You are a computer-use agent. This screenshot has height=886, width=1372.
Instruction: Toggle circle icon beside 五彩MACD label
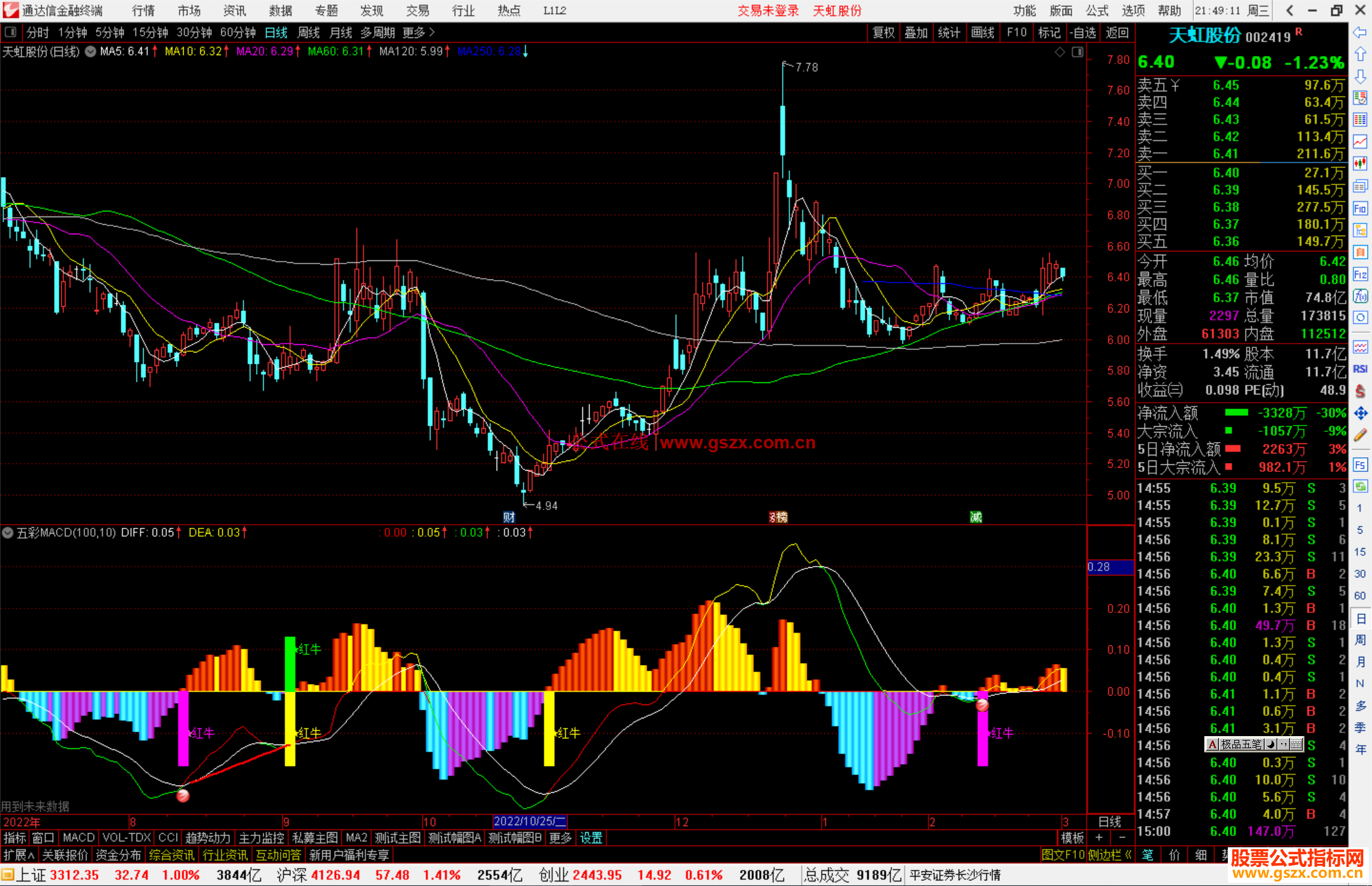(x=8, y=533)
